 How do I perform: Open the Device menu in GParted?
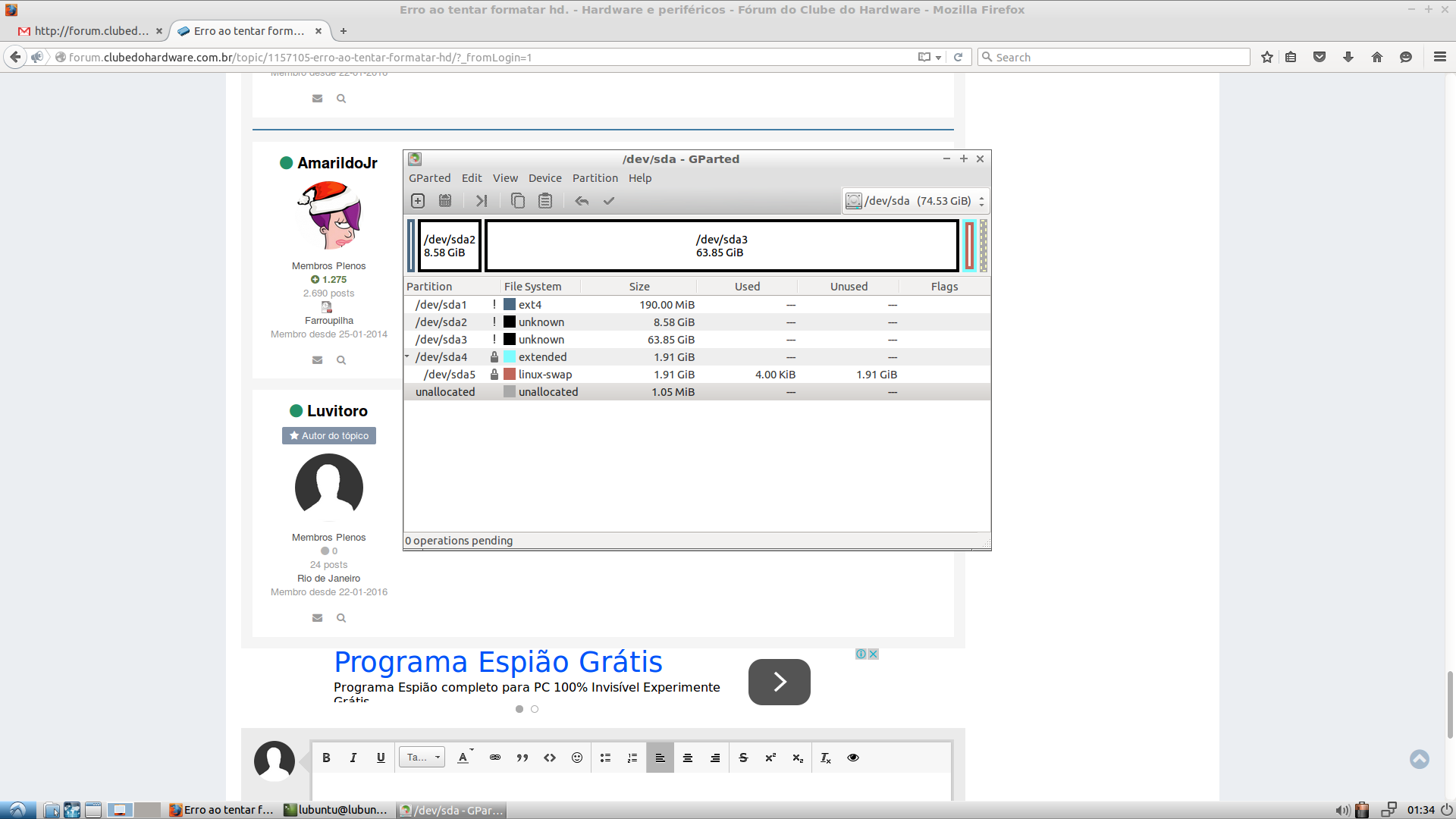tap(545, 178)
